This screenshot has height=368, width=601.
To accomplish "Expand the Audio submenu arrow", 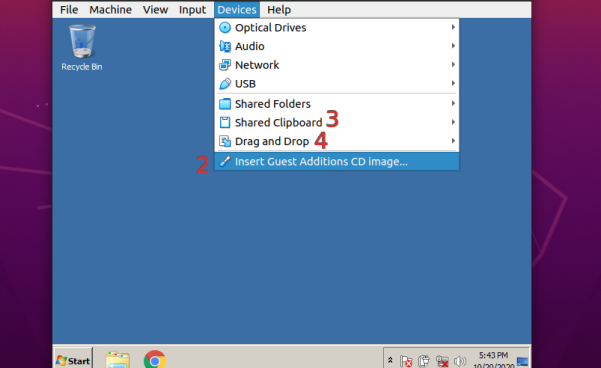I will pos(453,46).
